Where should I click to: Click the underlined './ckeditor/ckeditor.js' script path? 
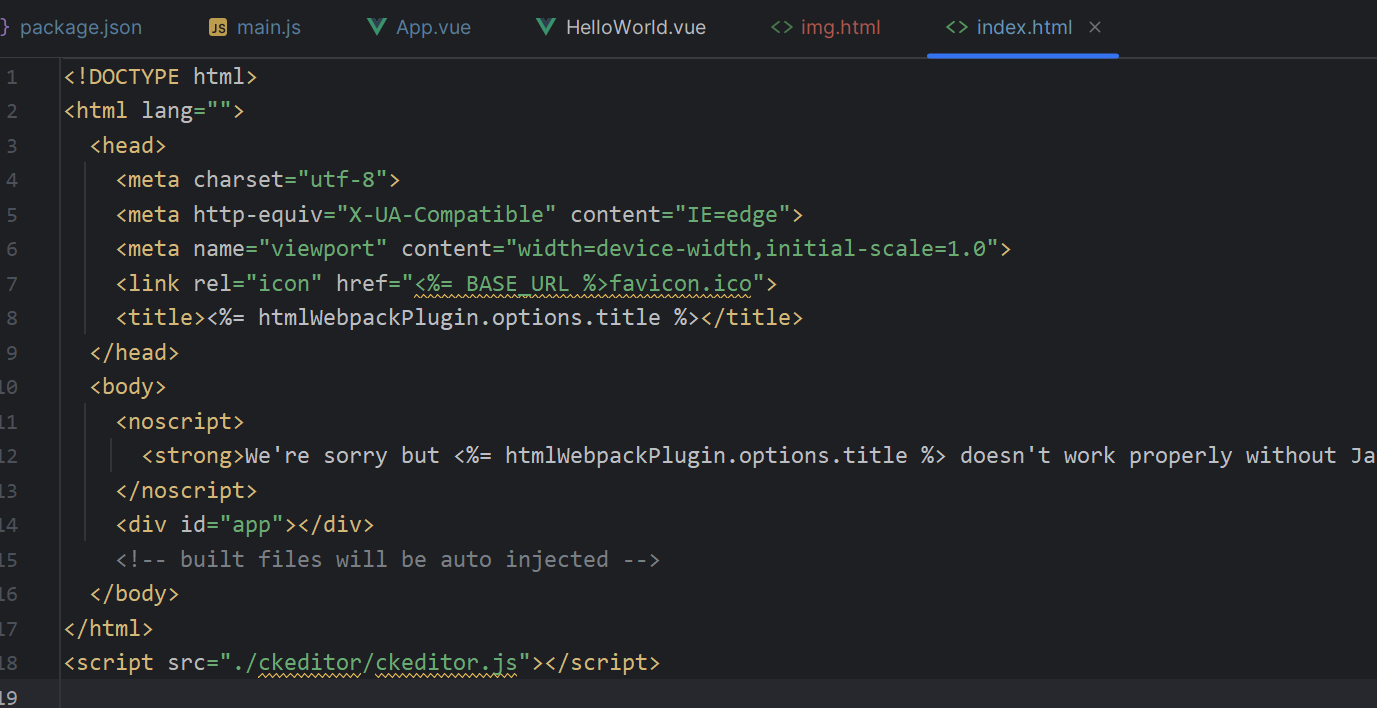pos(375,663)
